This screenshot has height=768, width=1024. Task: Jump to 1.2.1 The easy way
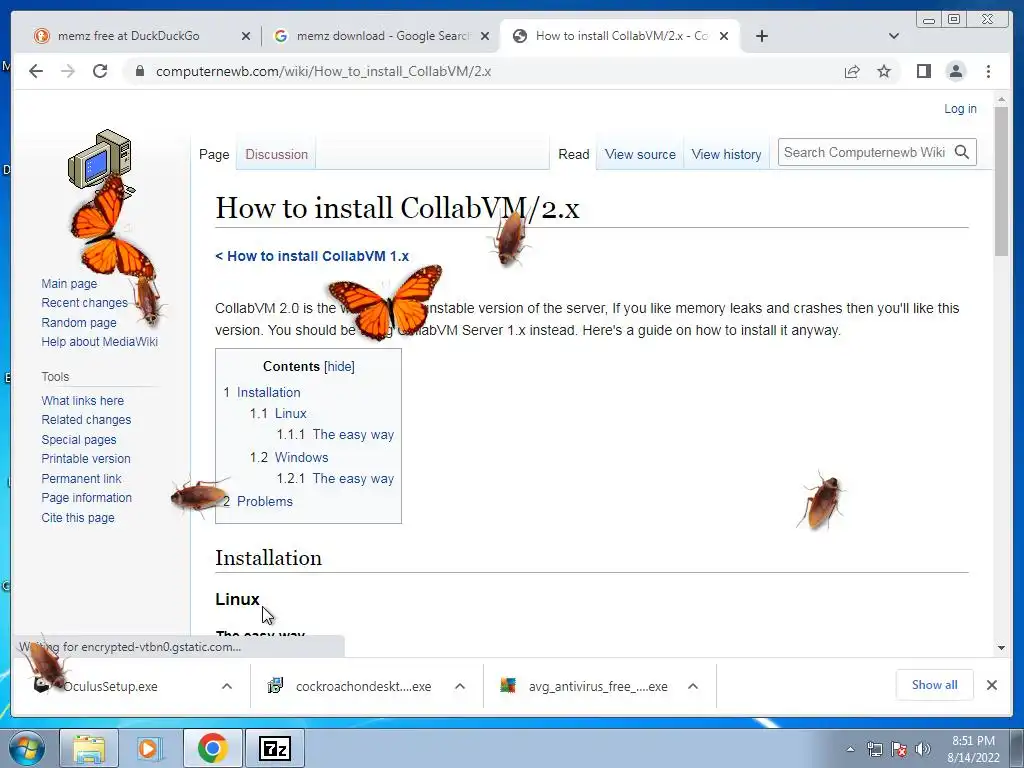point(335,479)
